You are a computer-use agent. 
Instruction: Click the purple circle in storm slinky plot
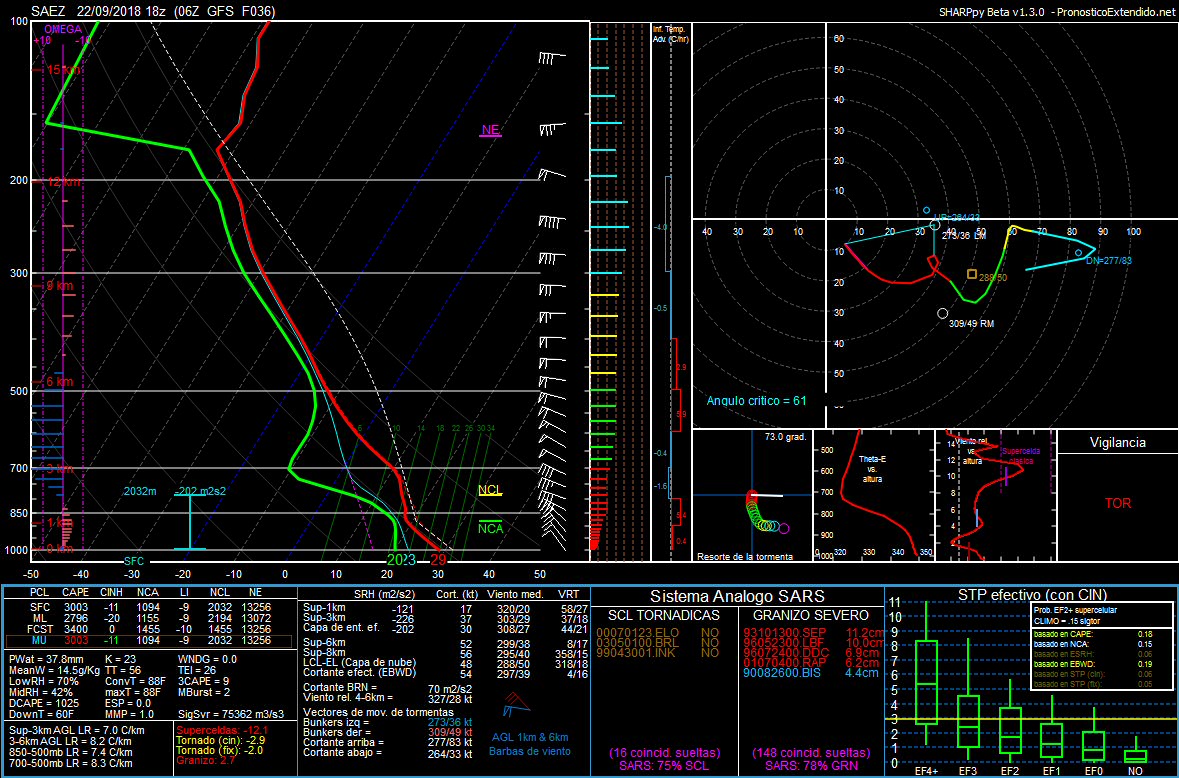[x=784, y=528]
